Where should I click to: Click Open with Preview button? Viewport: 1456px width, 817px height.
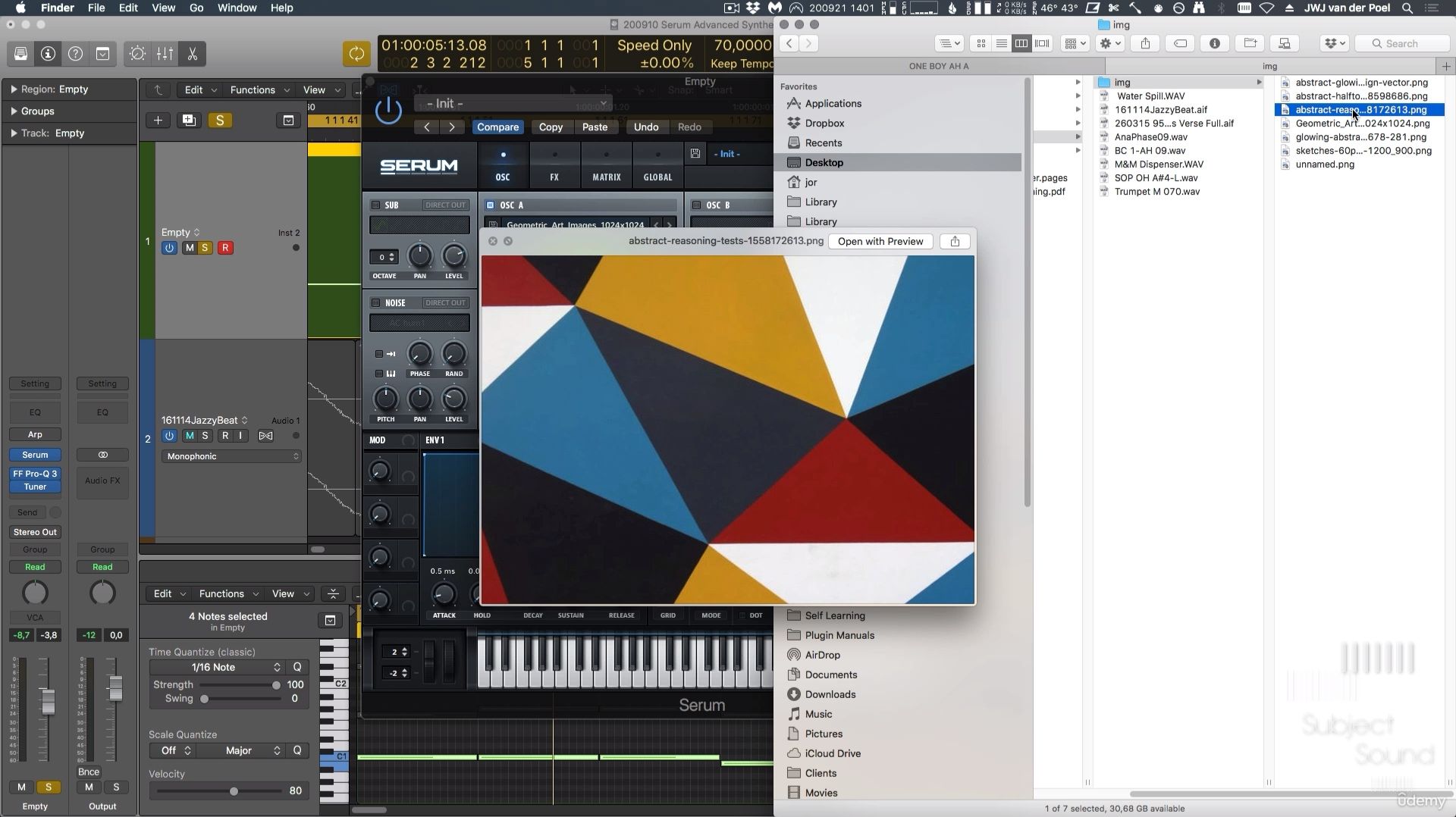pos(880,241)
